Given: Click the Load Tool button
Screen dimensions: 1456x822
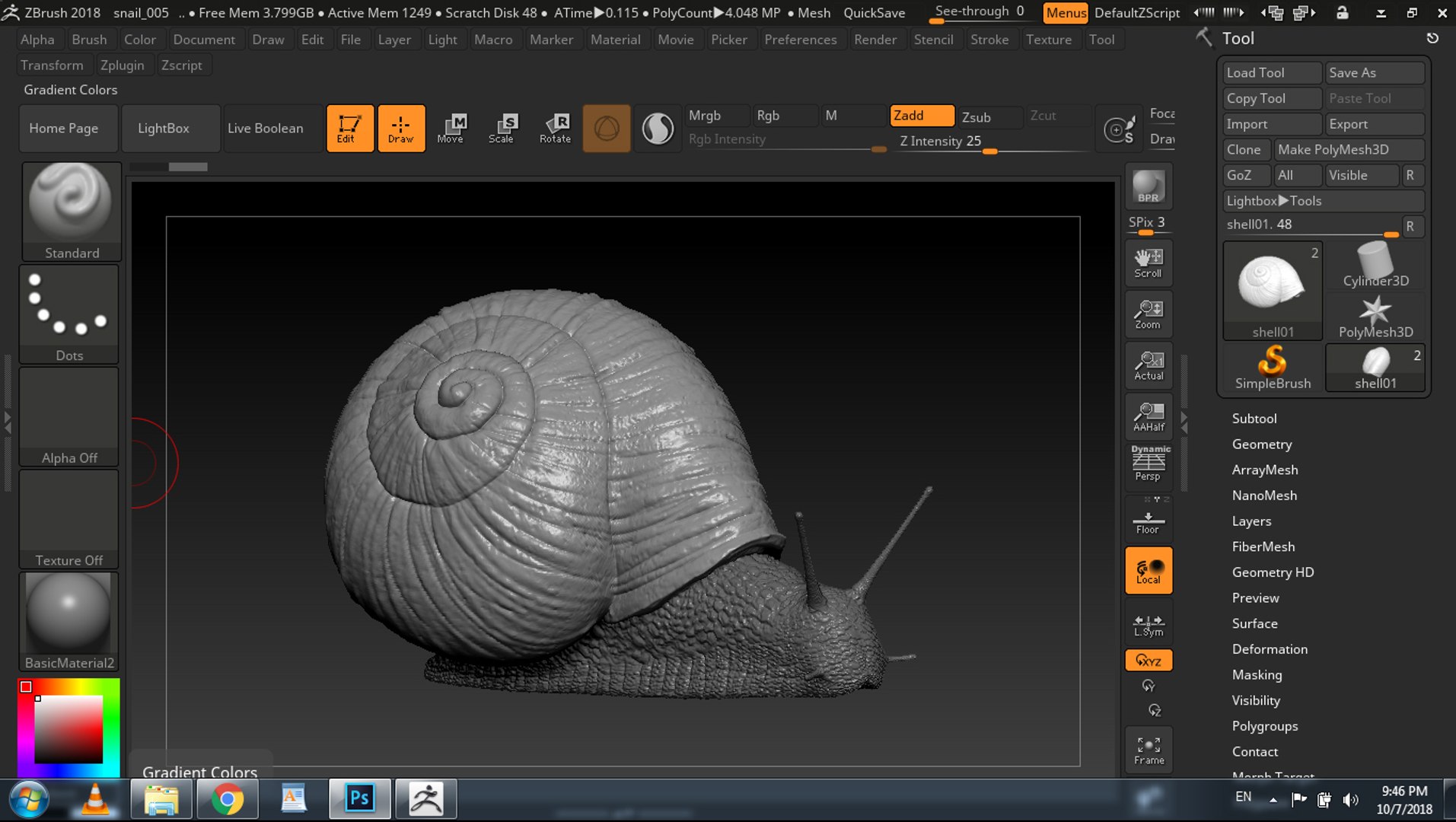Looking at the screenshot, I should coord(1272,73).
